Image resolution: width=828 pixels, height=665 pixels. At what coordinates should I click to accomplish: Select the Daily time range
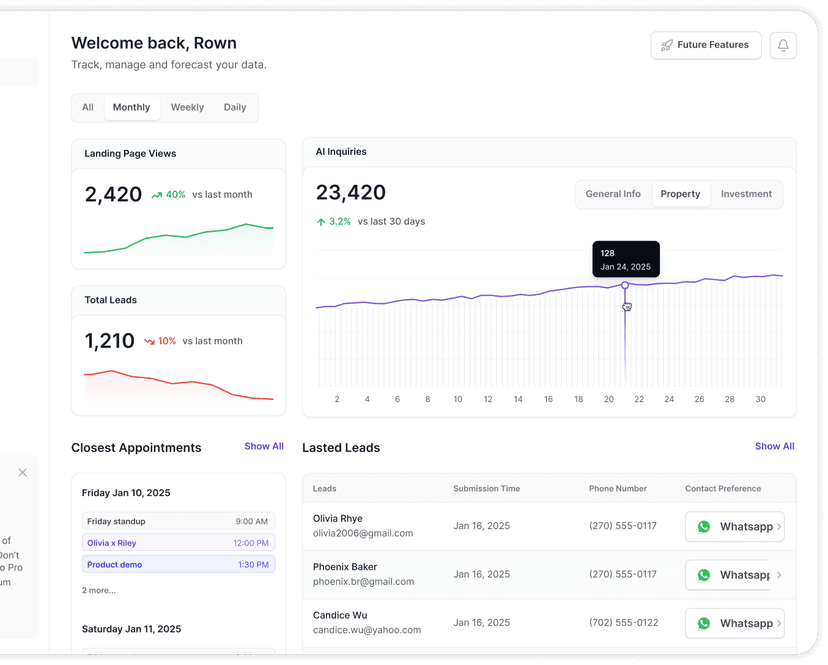coord(235,108)
